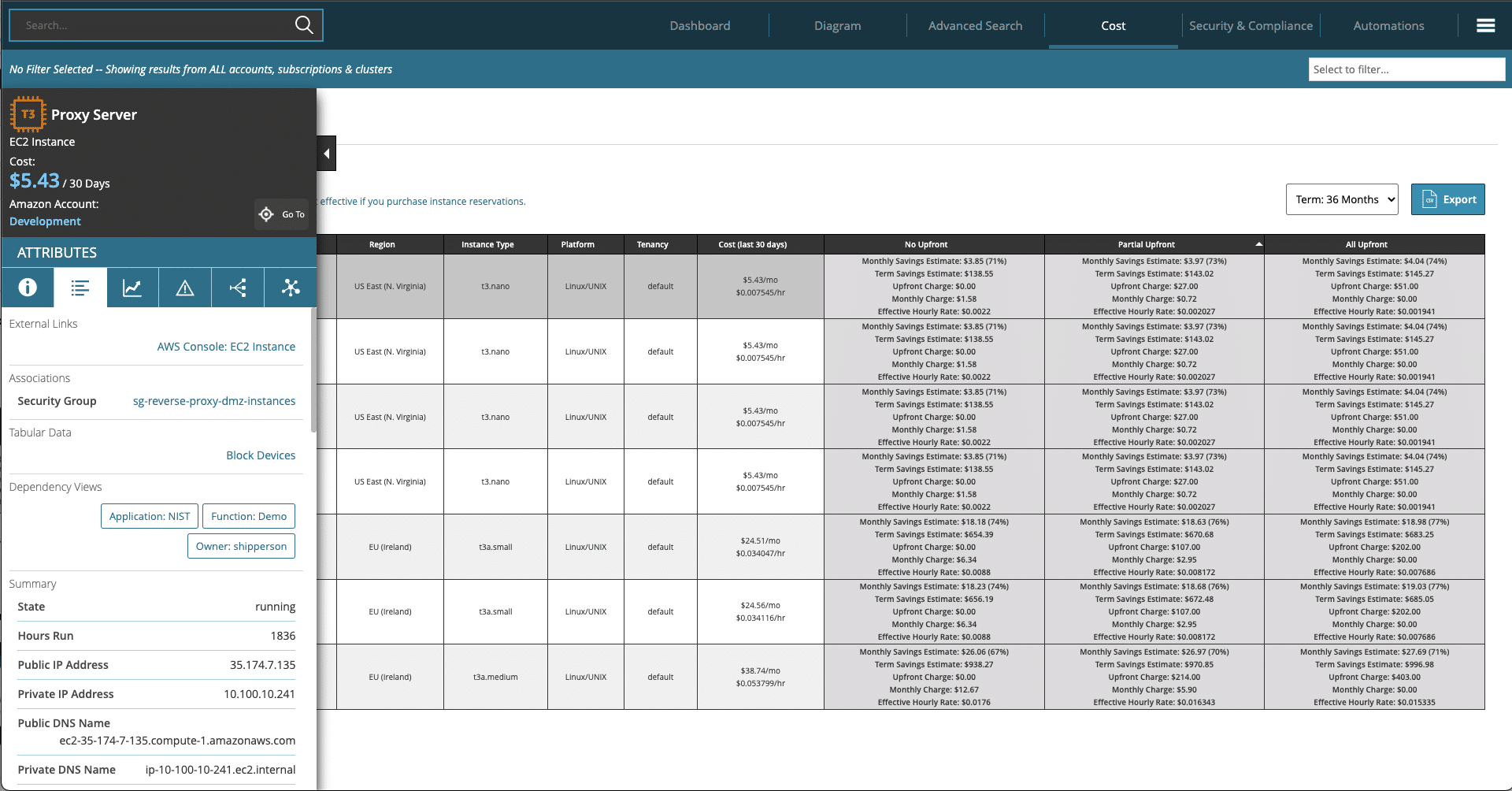View the Block Devices tabular data
Screen dimensions: 1512x791
[x=261, y=455]
